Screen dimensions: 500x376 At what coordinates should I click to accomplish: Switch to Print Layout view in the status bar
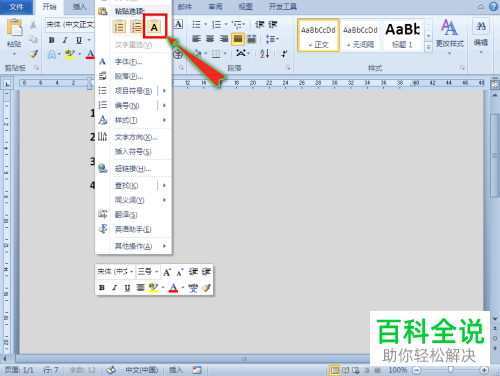tap(334, 370)
